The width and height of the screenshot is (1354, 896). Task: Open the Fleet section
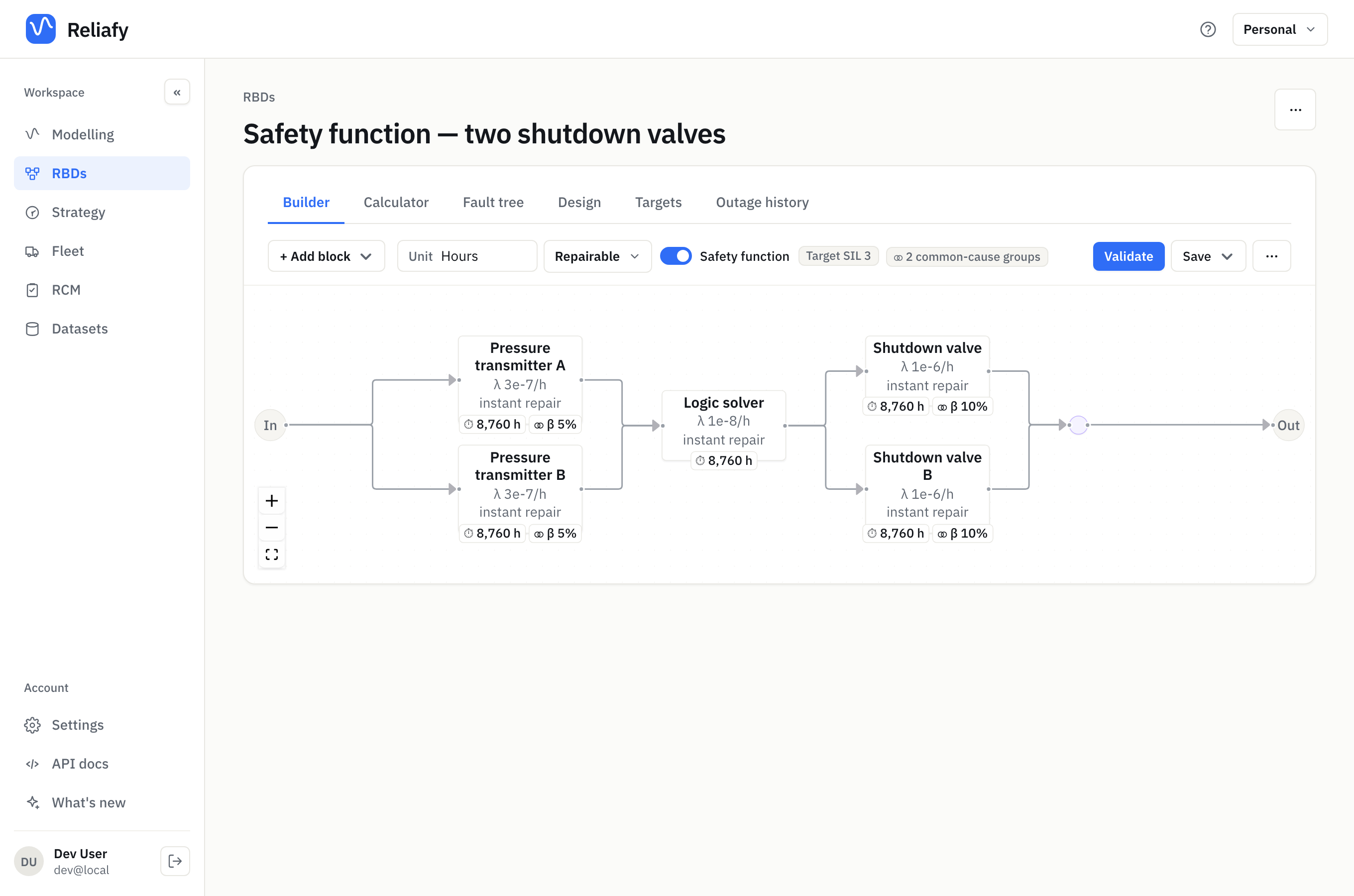coord(102,251)
